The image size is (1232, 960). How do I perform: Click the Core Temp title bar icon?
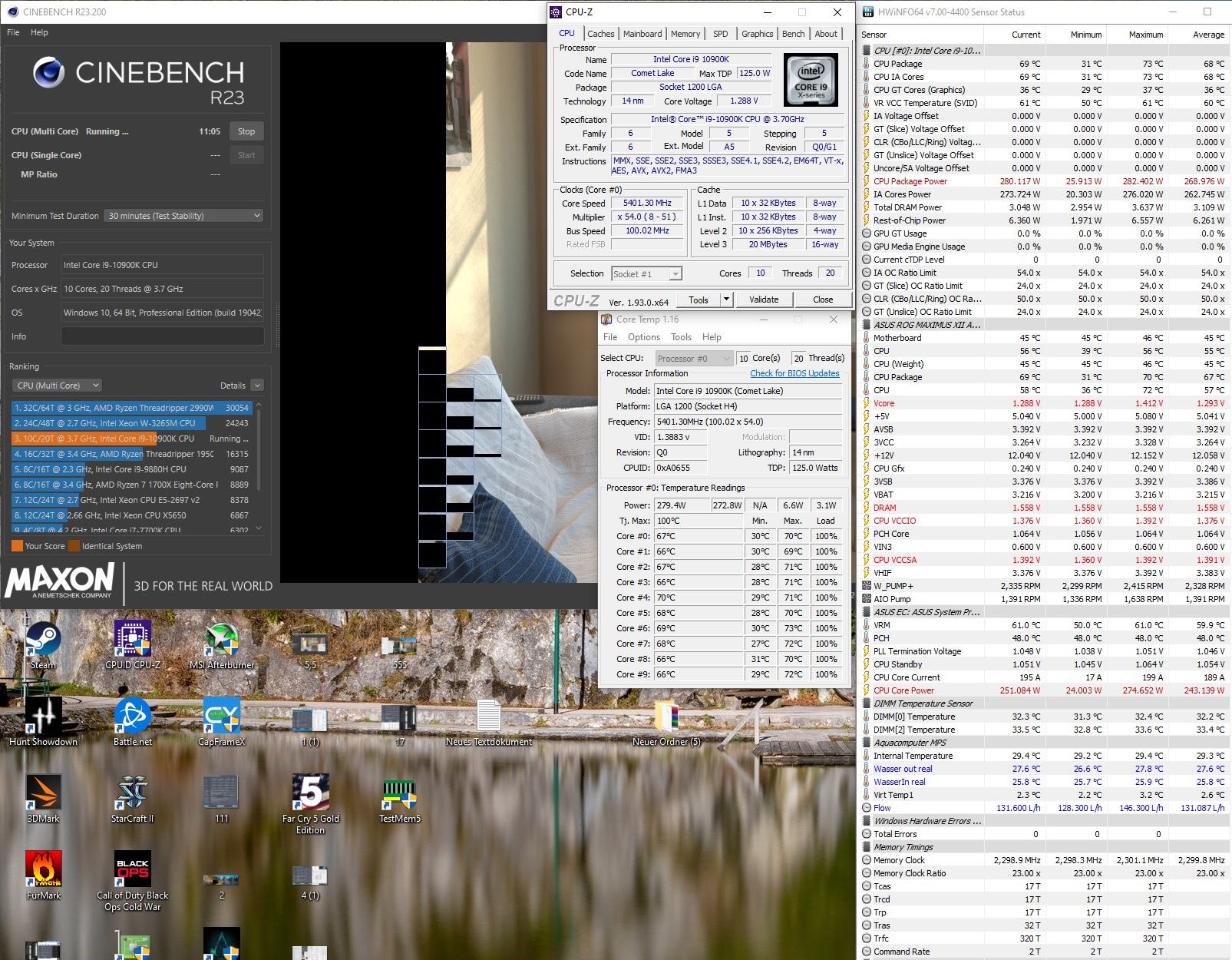click(606, 319)
